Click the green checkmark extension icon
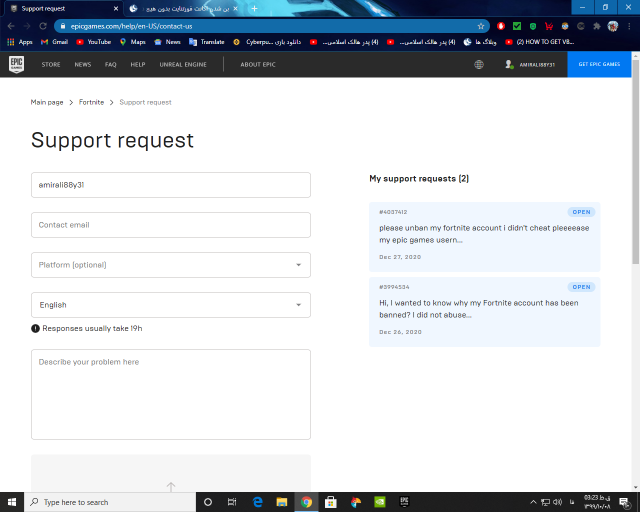640x512 pixels. click(517, 26)
